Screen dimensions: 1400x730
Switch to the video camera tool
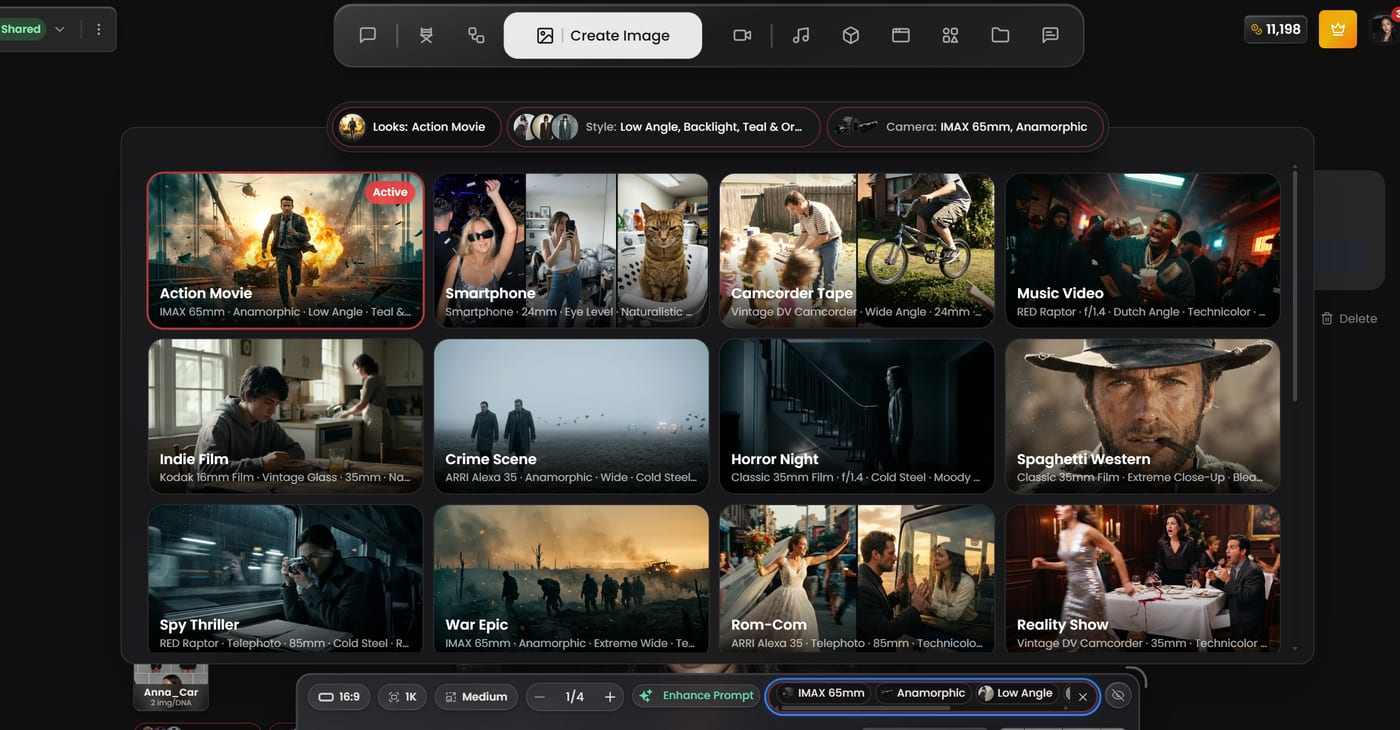(x=742, y=35)
